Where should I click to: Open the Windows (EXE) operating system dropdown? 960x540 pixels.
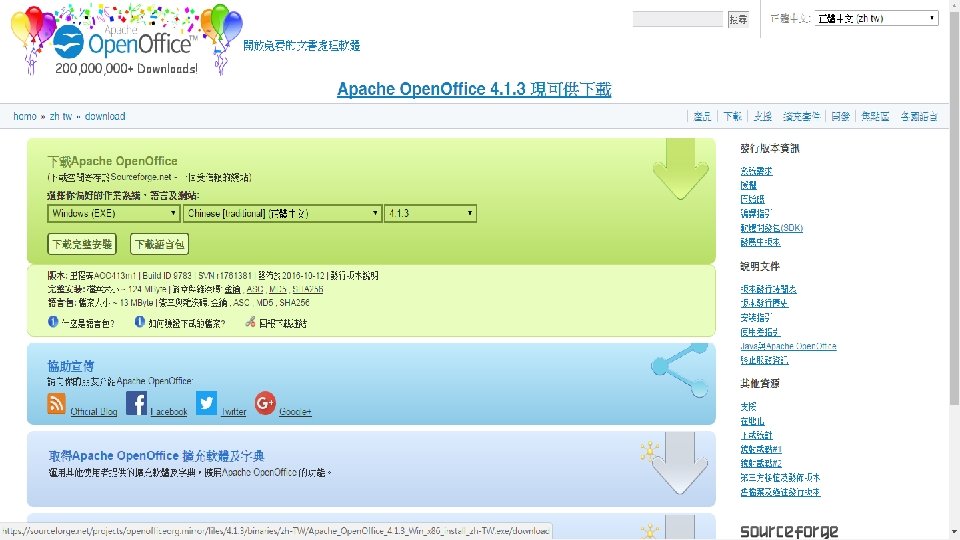[x=113, y=213]
